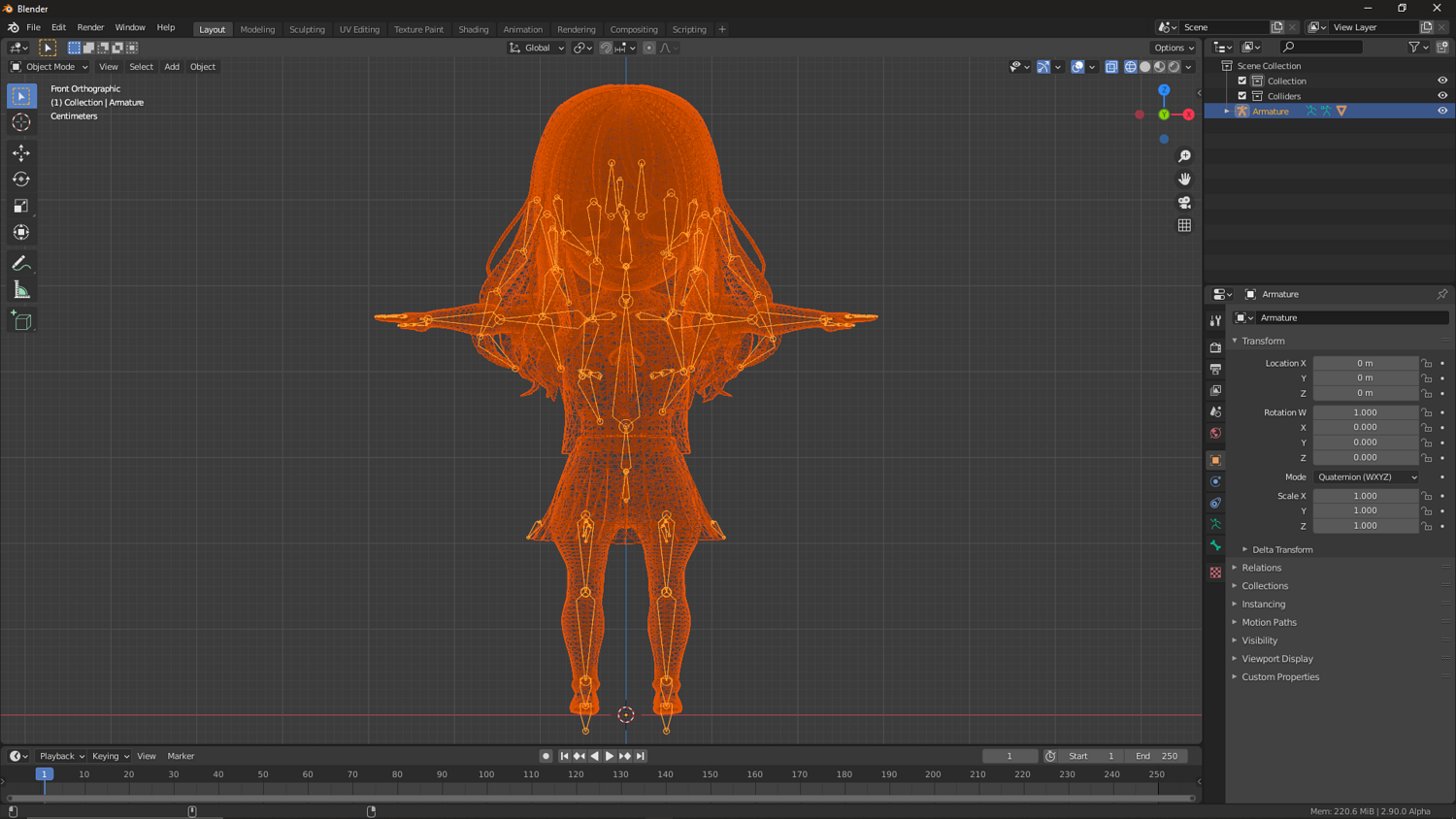The width and height of the screenshot is (1456, 819).
Task: Toggle camera view in viewport
Action: click(1184, 203)
